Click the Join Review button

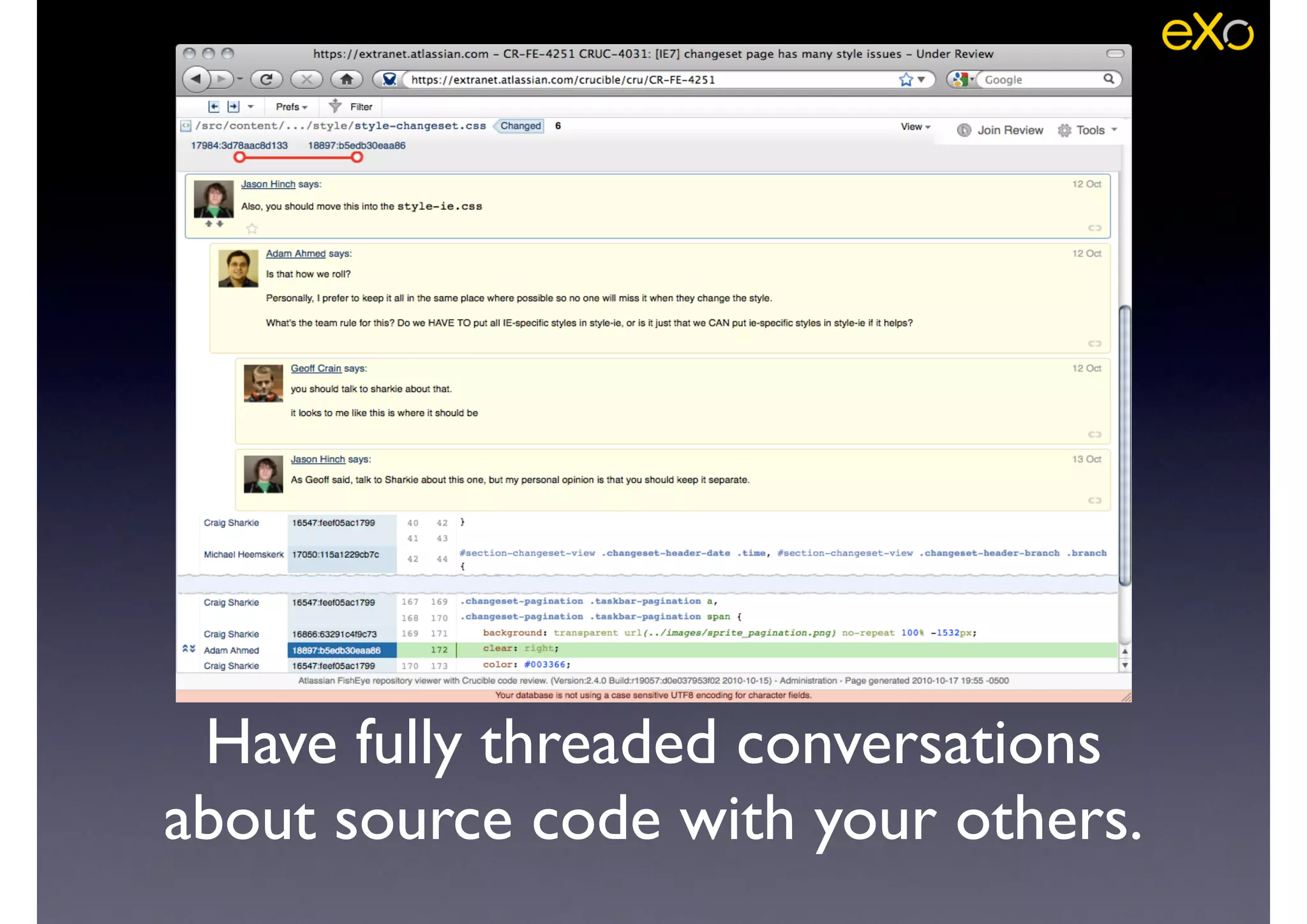click(x=1000, y=130)
